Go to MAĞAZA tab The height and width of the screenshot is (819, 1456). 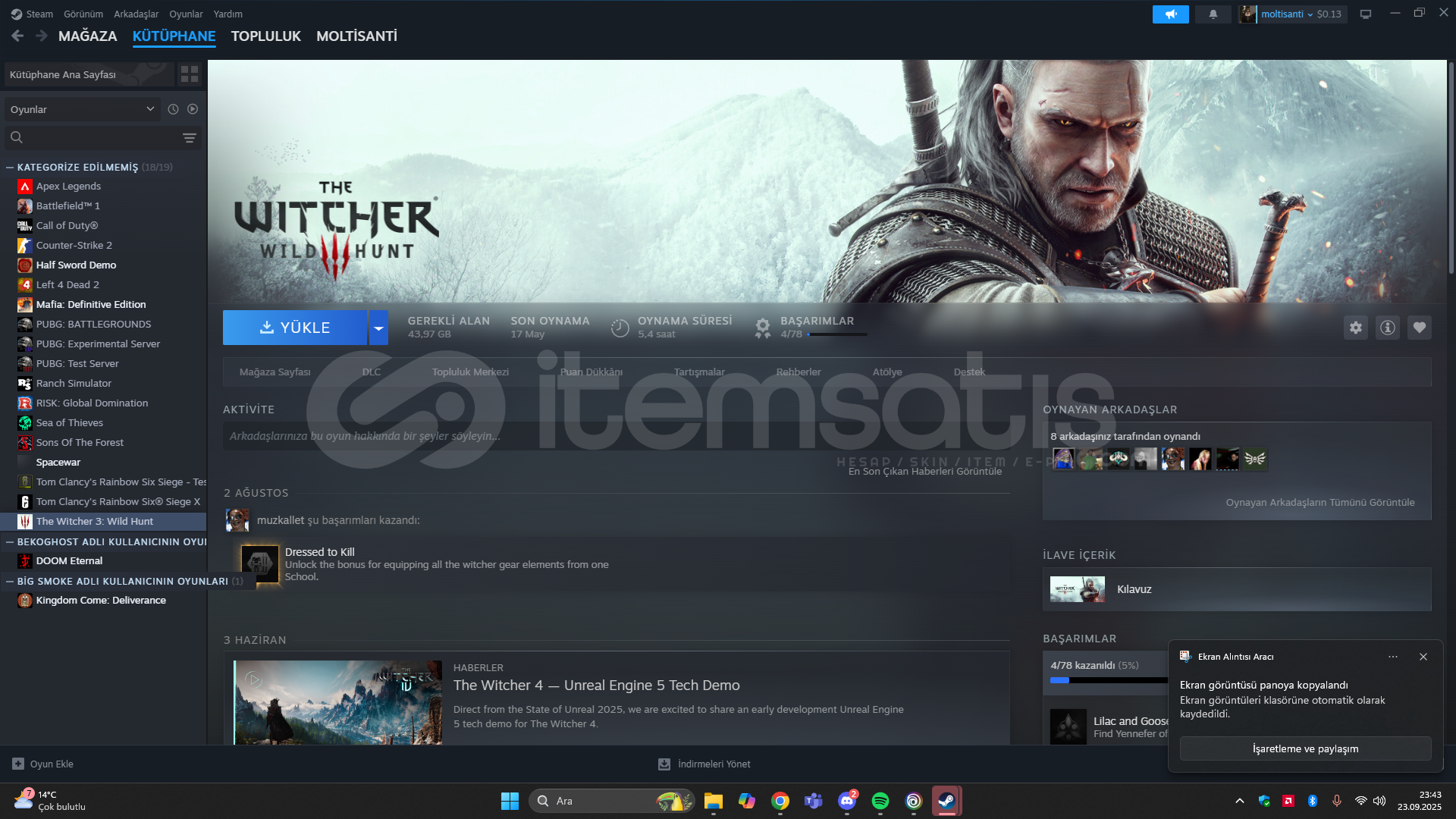88,36
